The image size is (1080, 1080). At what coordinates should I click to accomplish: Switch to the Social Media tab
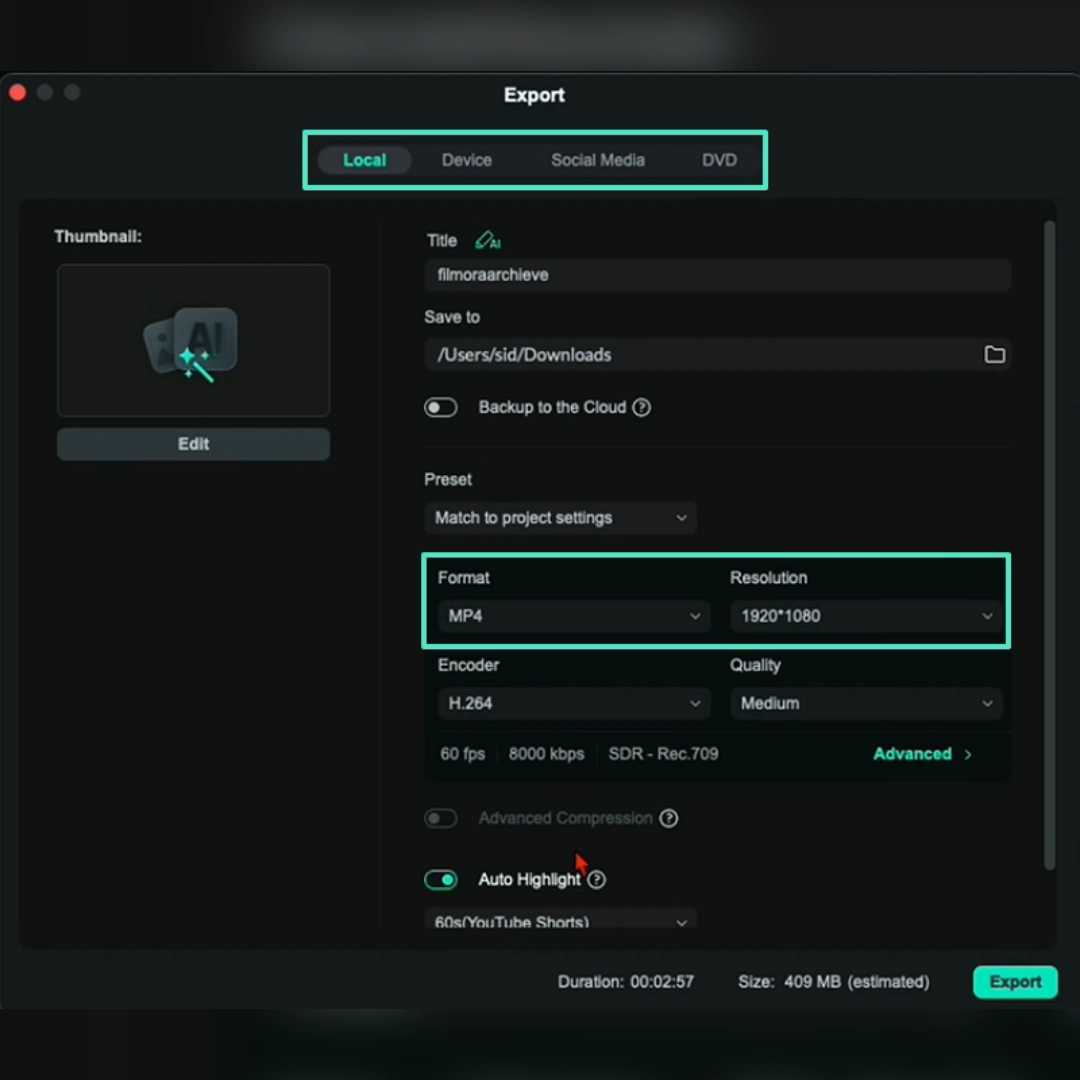pos(598,160)
